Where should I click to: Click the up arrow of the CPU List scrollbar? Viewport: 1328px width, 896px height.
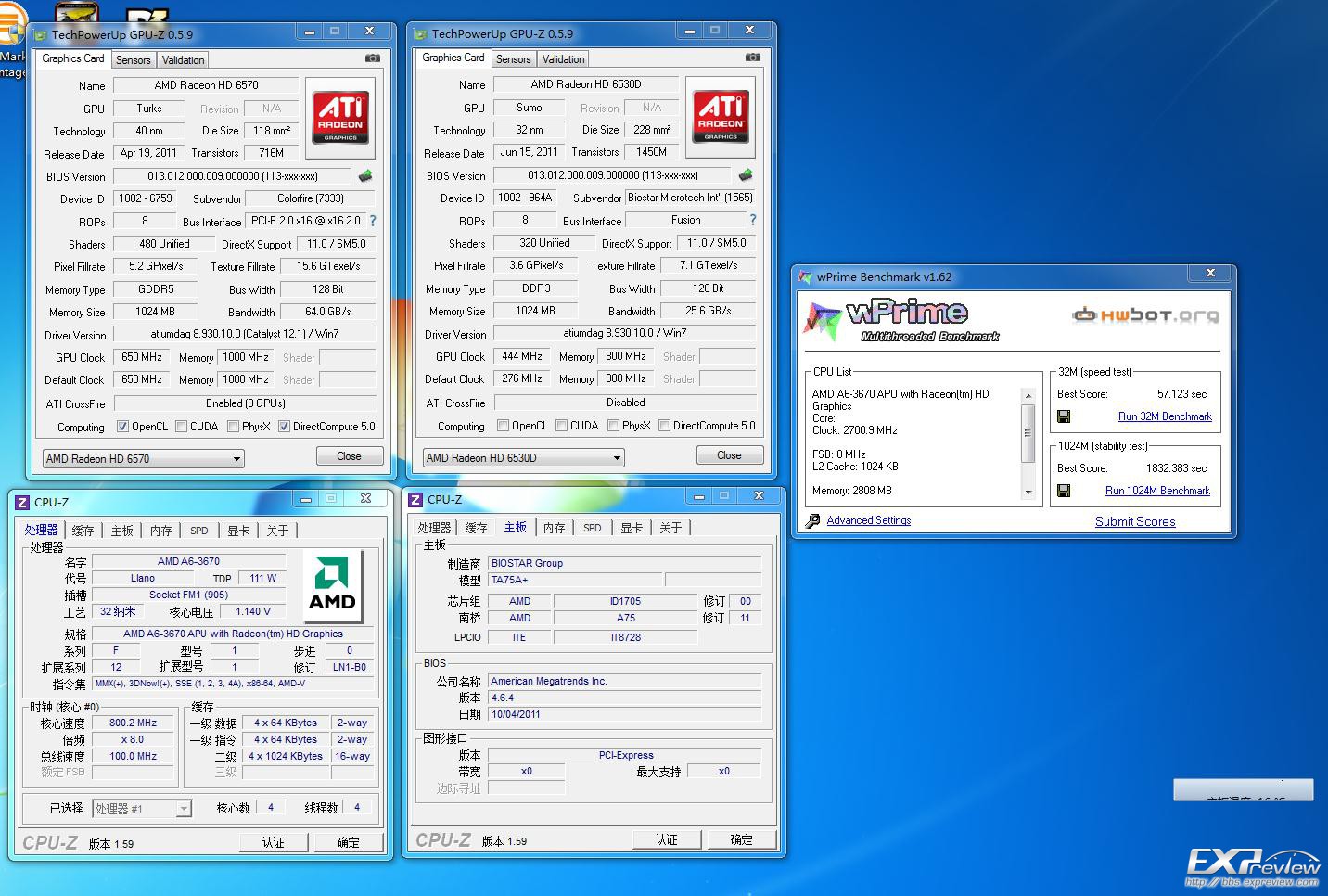point(1028,396)
